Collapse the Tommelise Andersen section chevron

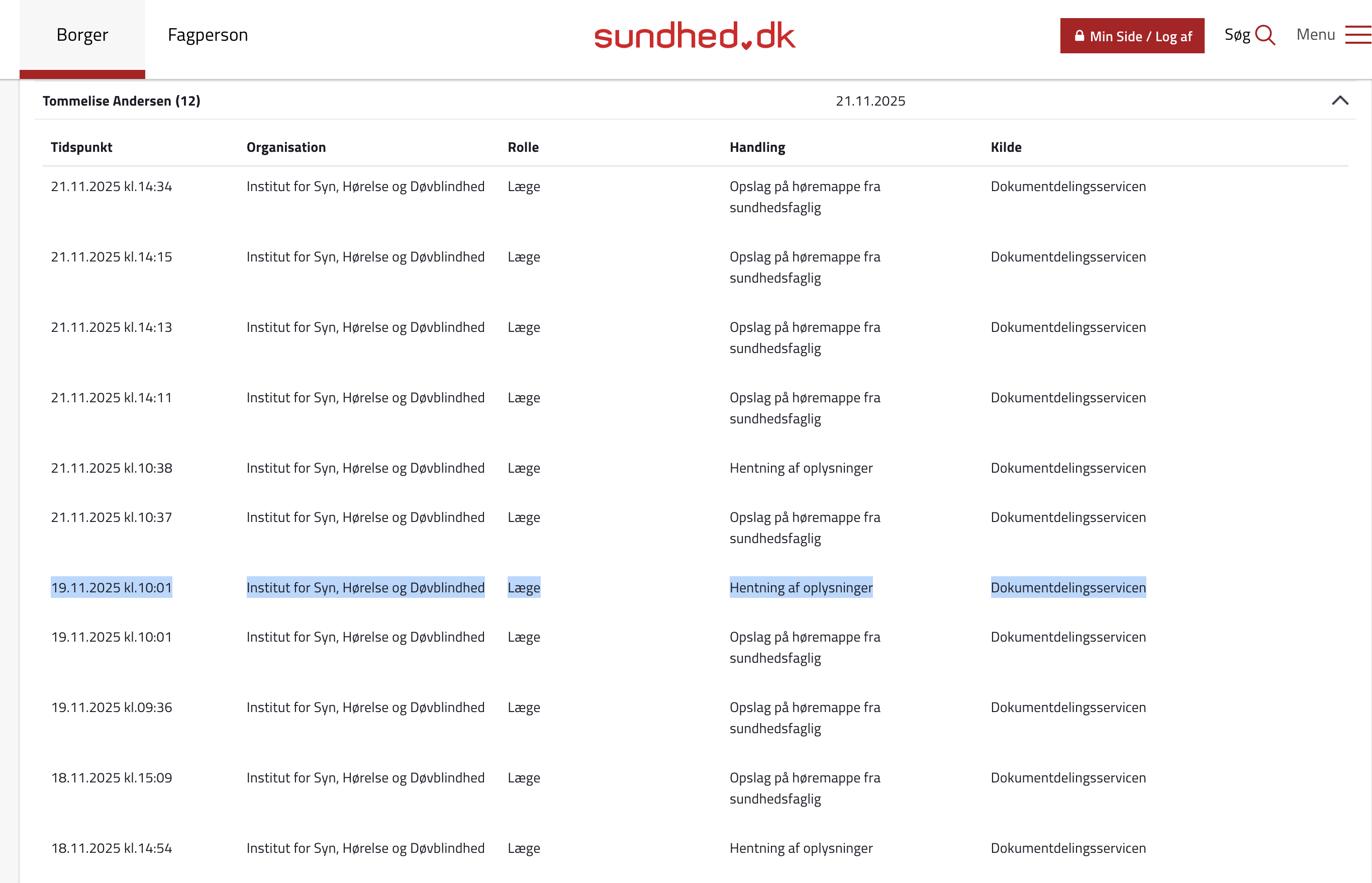[x=1339, y=101]
